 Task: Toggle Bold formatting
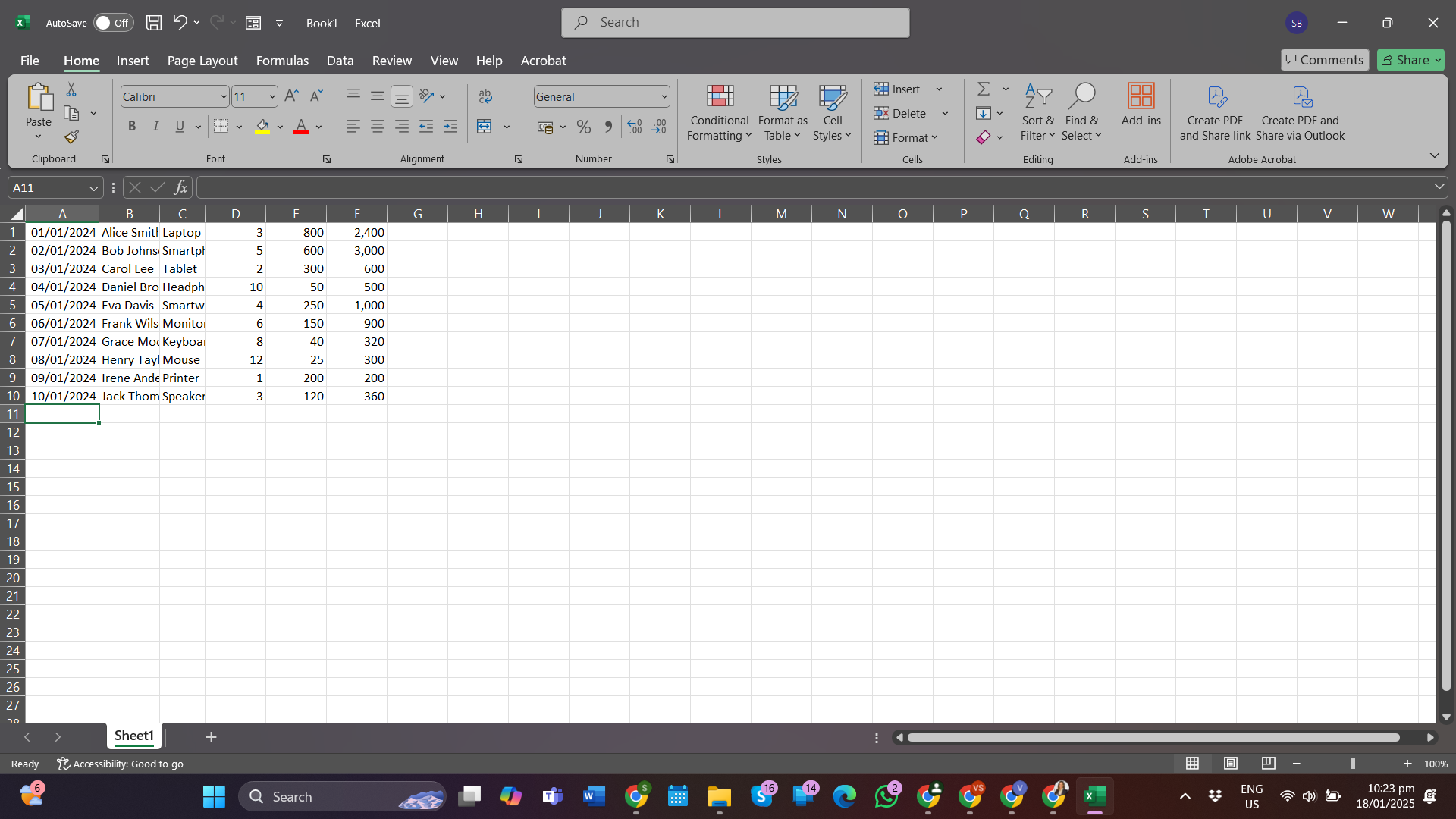click(x=132, y=127)
